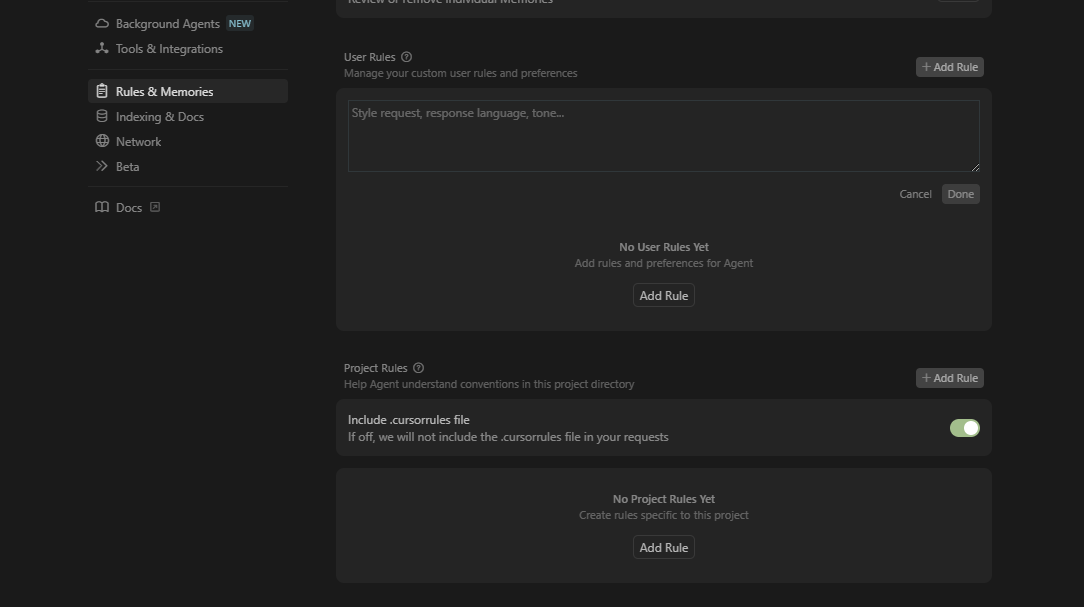Click the external link icon beside Docs

pos(155,208)
